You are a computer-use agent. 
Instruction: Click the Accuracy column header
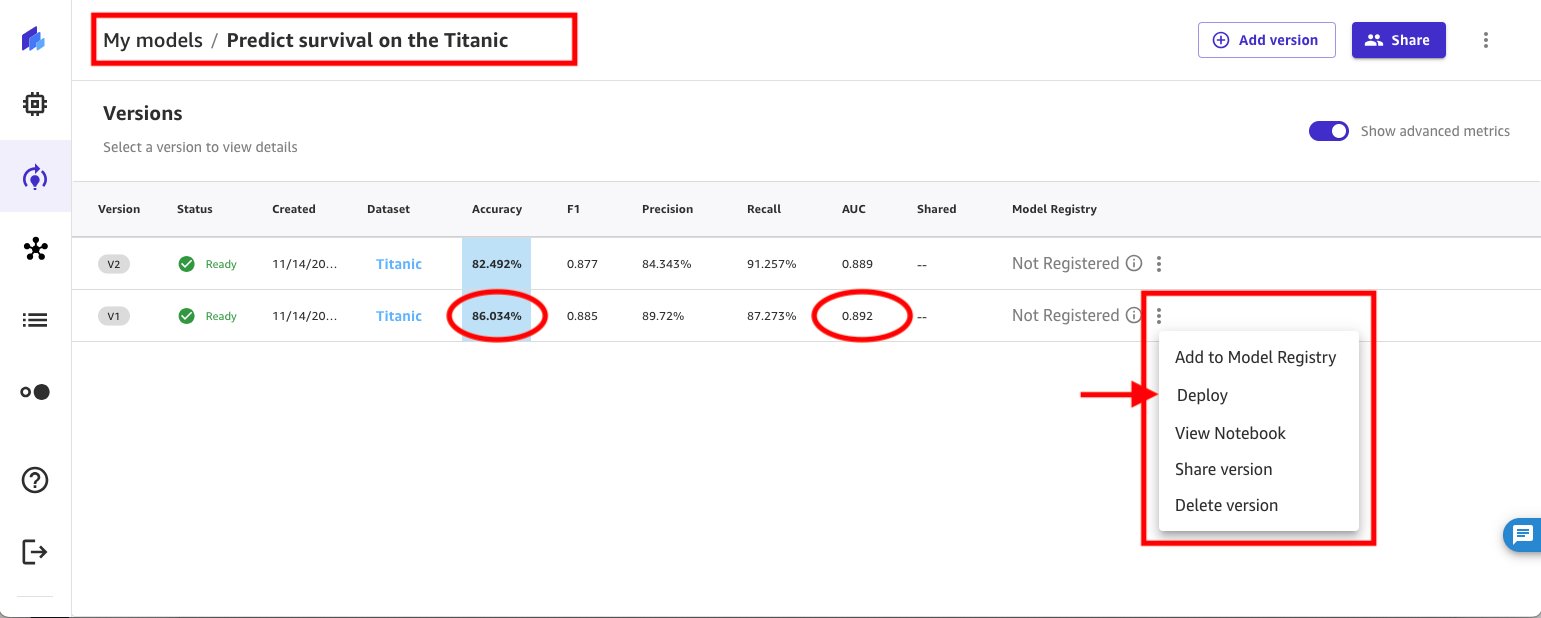(497, 209)
